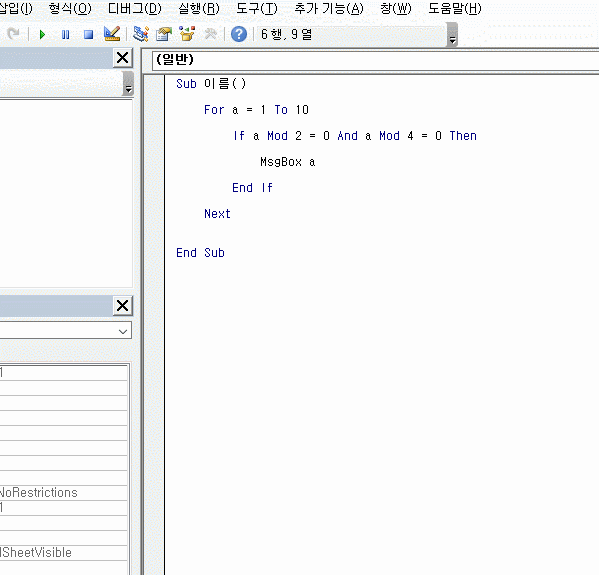Open Project Explorer toolbar icon
Image resolution: width=599 pixels, height=575 pixels.
[x=141, y=34]
